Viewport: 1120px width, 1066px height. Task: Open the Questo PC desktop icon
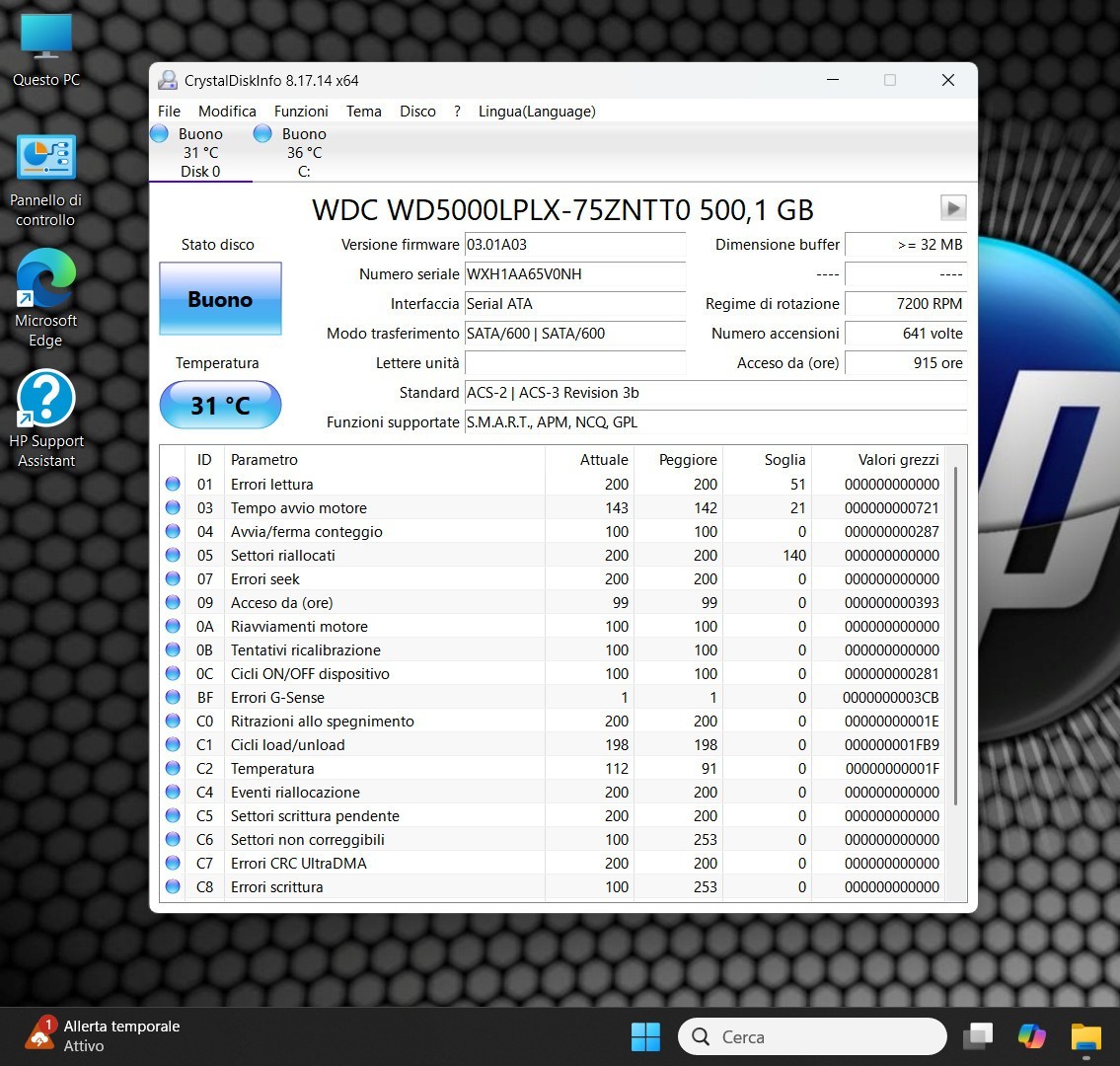pyautogui.click(x=46, y=50)
